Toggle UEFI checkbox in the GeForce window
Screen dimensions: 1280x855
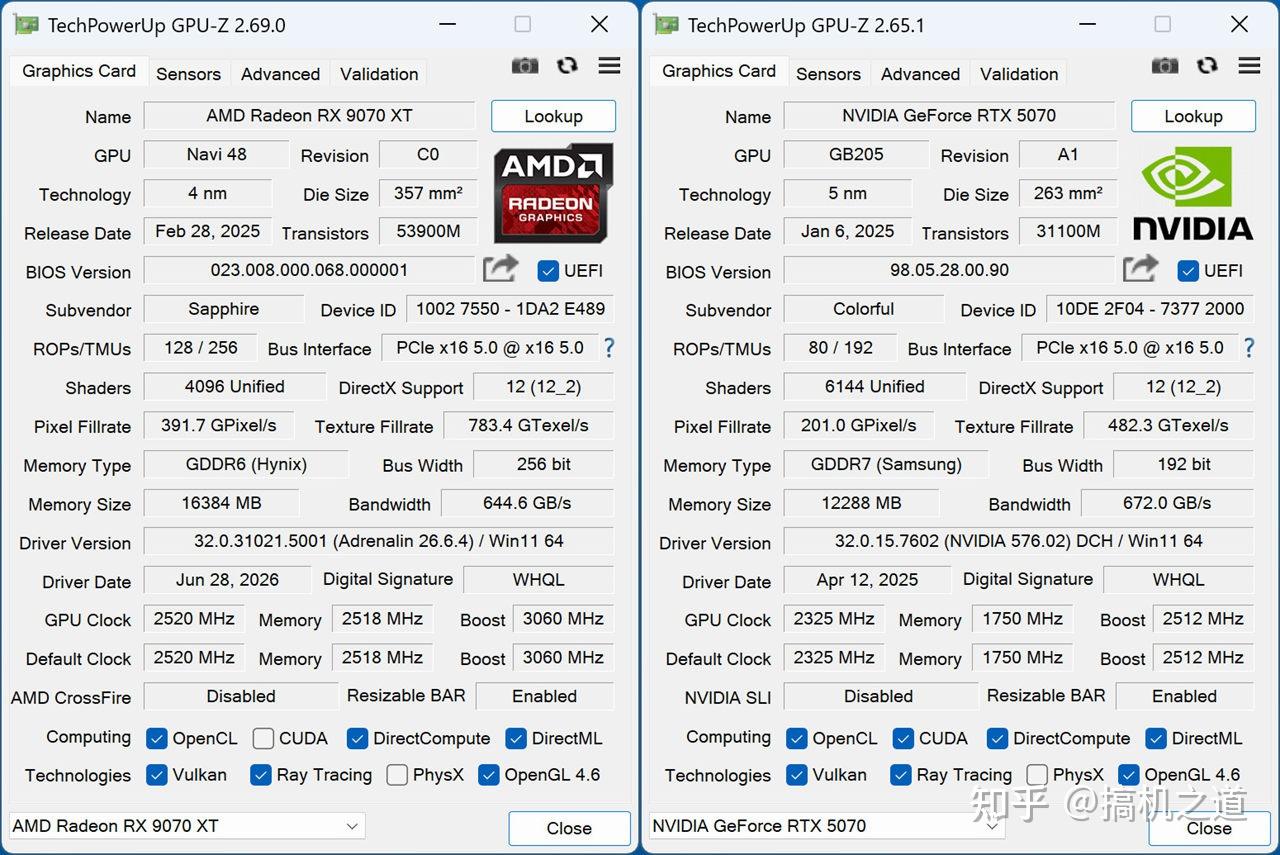1188,270
